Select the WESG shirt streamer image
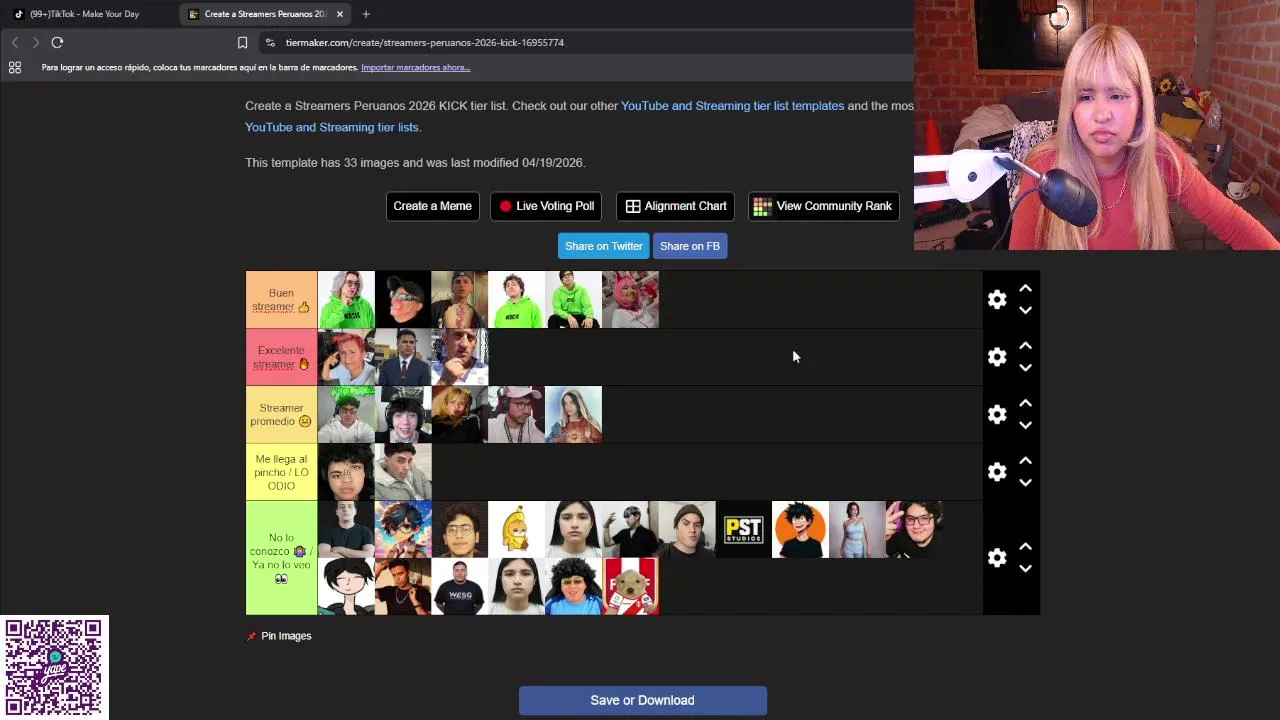1280x720 pixels. click(x=459, y=586)
